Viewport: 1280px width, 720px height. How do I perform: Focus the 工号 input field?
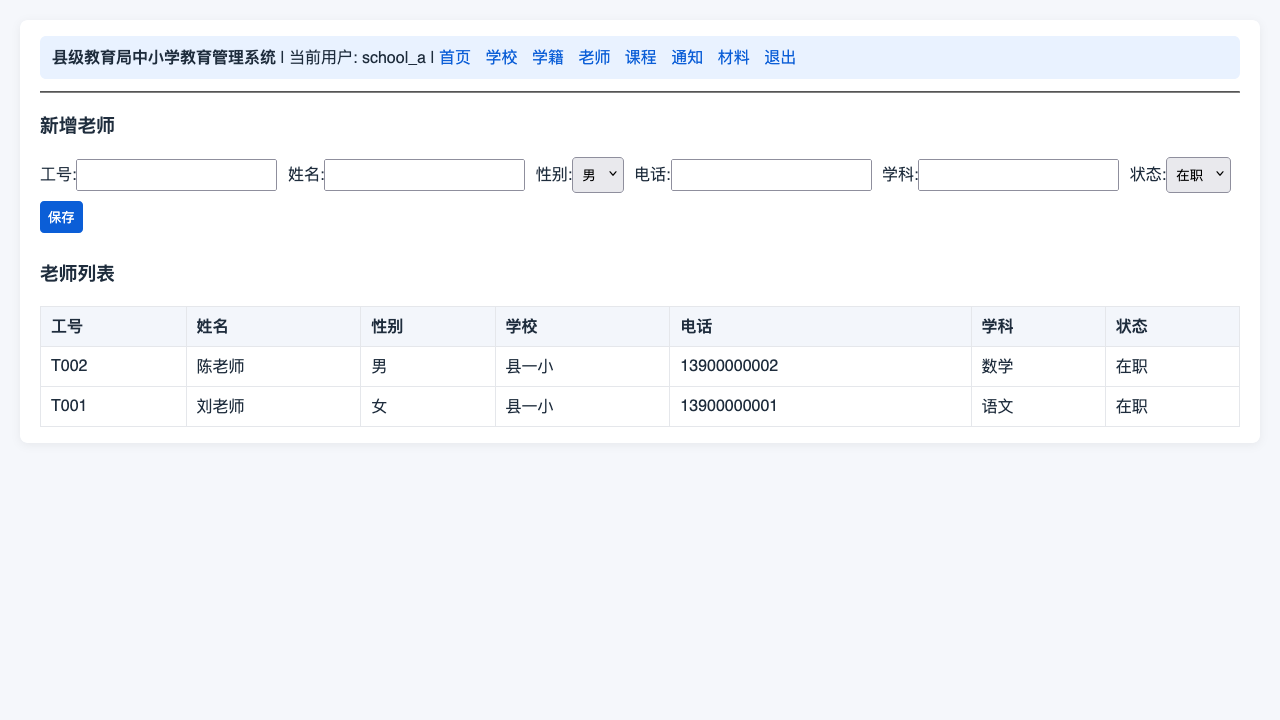click(x=176, y=175)
